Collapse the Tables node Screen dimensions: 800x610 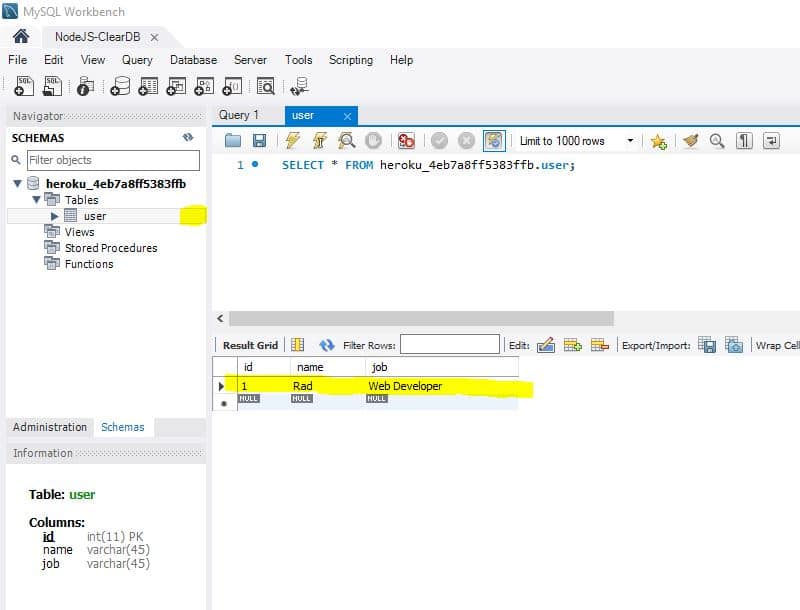coord(36,199)
